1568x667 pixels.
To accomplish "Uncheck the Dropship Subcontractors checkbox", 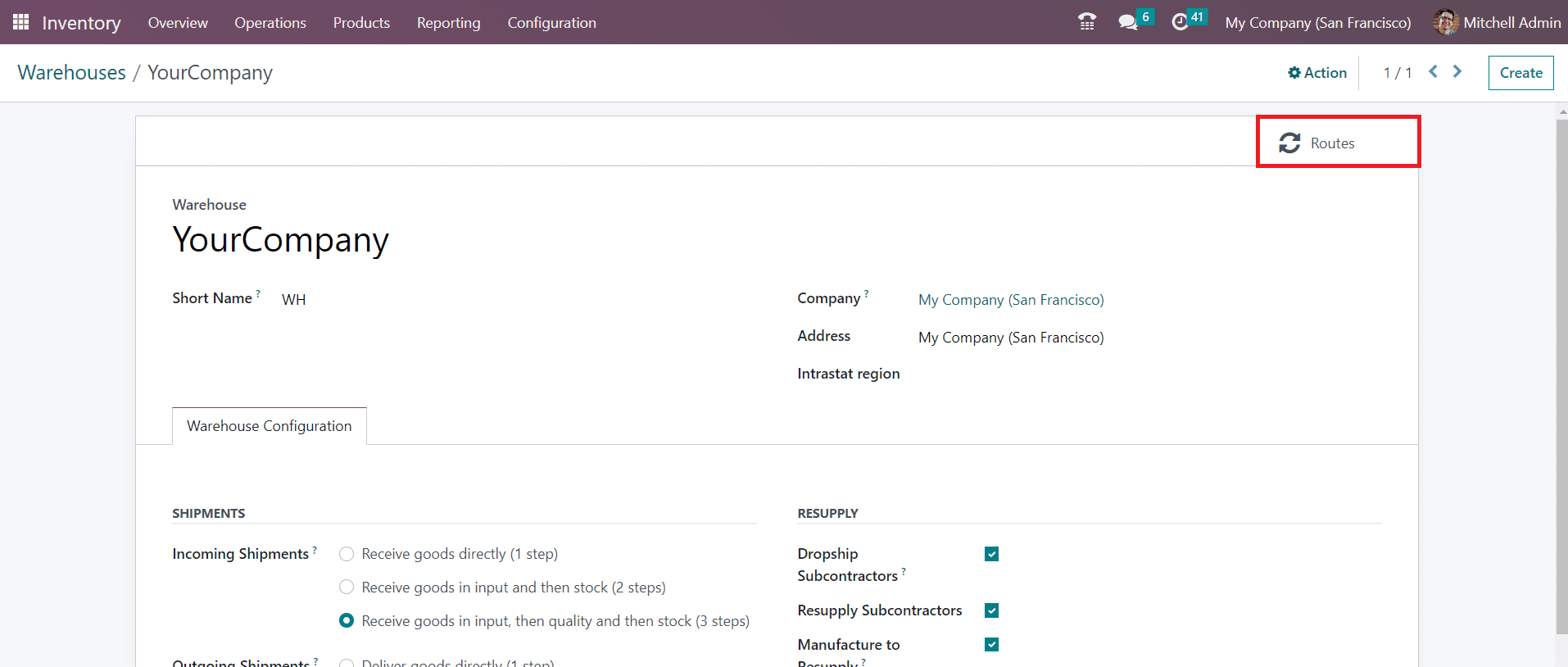I will pos(991,554).
